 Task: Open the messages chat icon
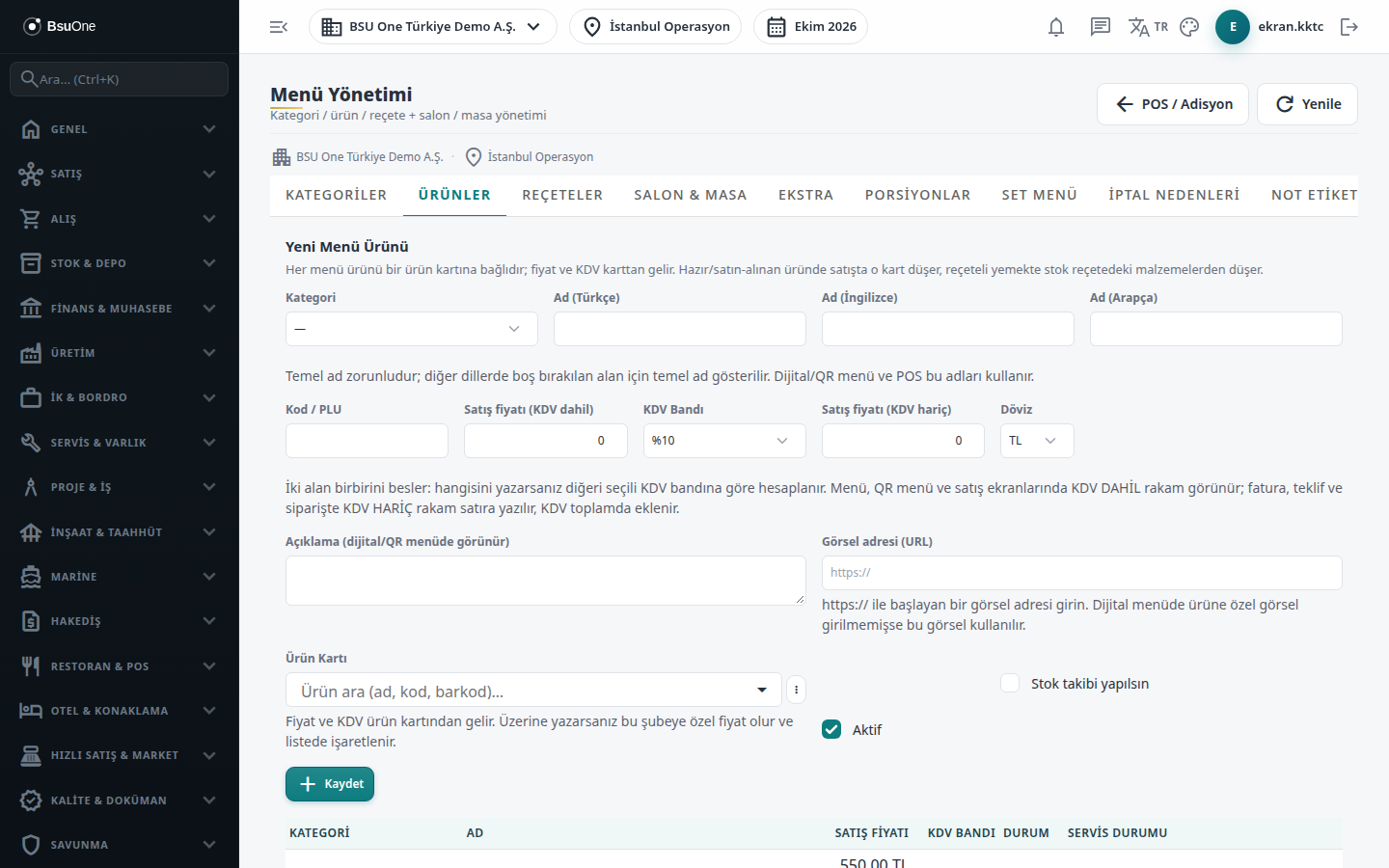coord(1101,27)
